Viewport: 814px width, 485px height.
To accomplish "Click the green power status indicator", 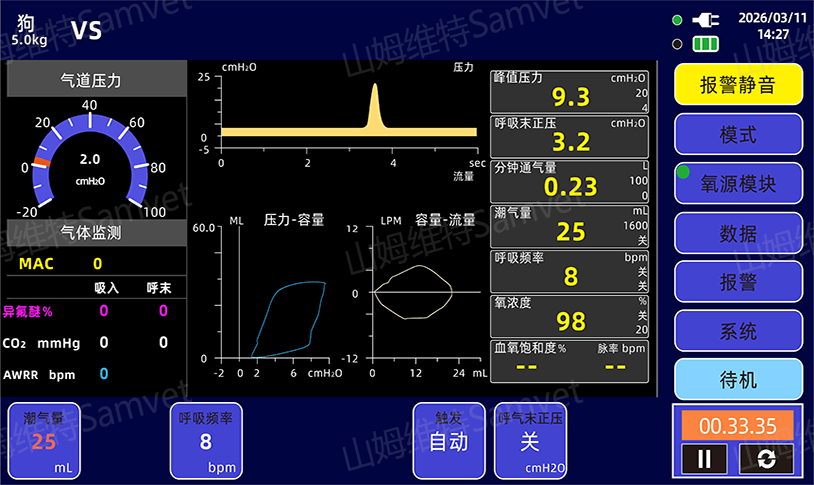I will click(677, 20).
